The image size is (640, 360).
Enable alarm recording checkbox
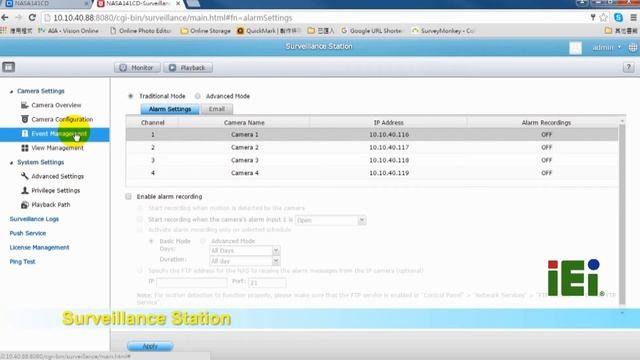click(129, 197)
